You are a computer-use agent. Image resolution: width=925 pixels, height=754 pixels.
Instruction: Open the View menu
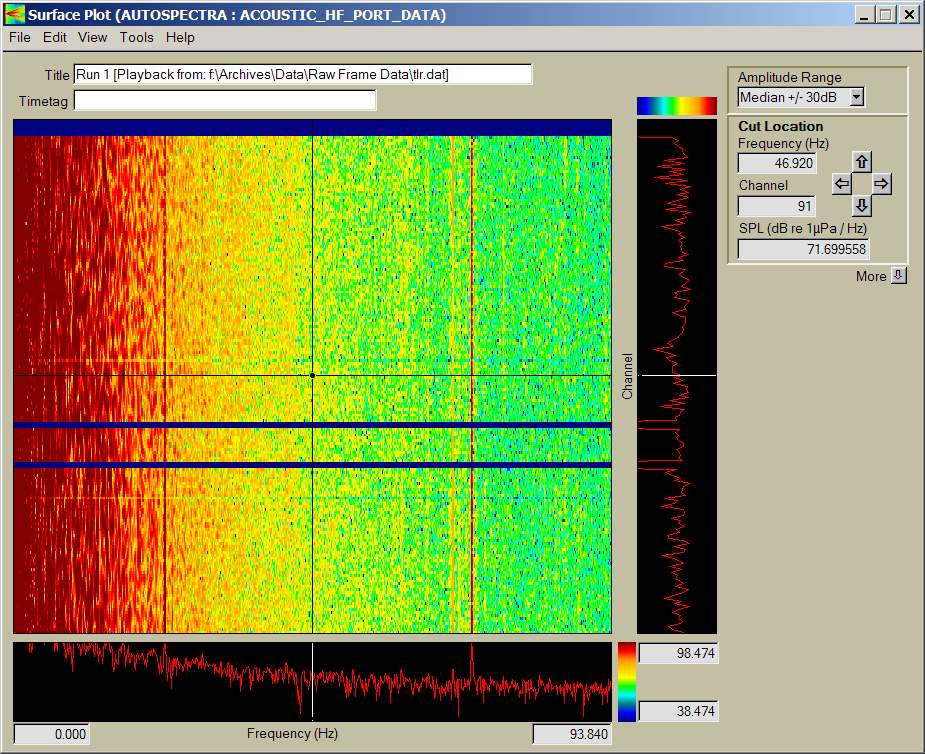92,37
